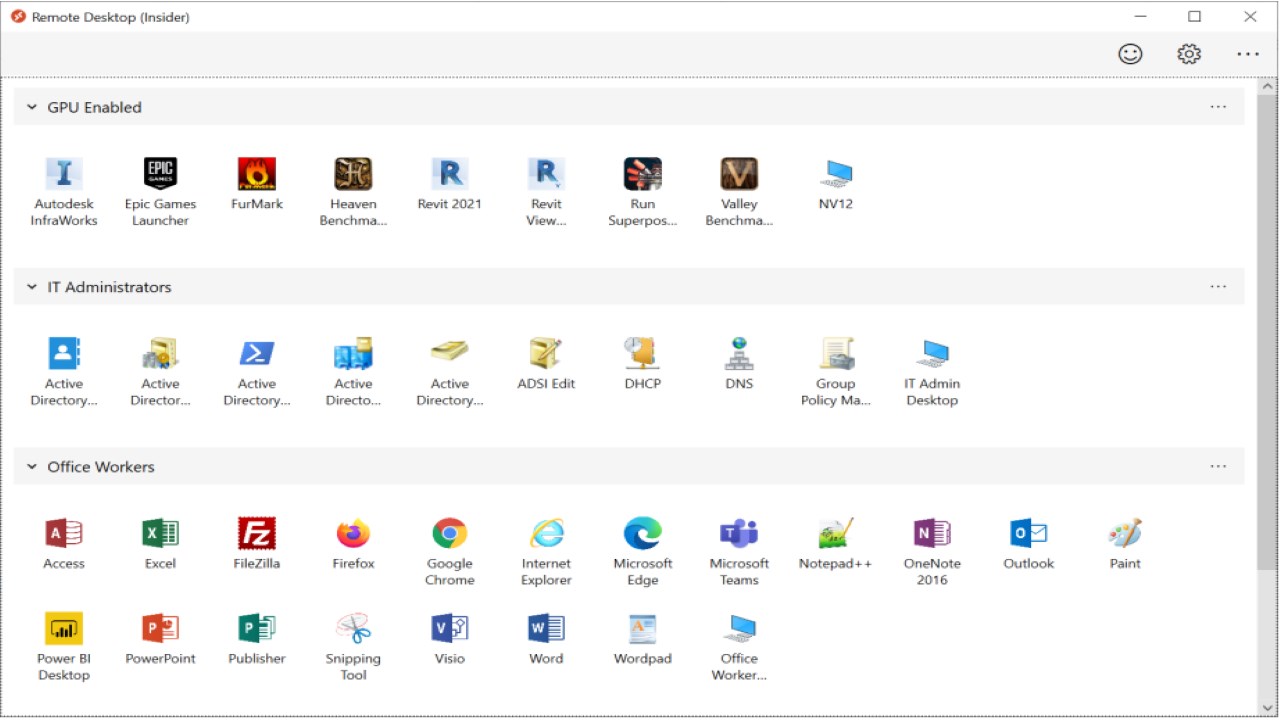The image size is (1280, 720).
Task: Open Remote Desktop settings gear
Action: pyautogui.click(x=1189, y=54)
